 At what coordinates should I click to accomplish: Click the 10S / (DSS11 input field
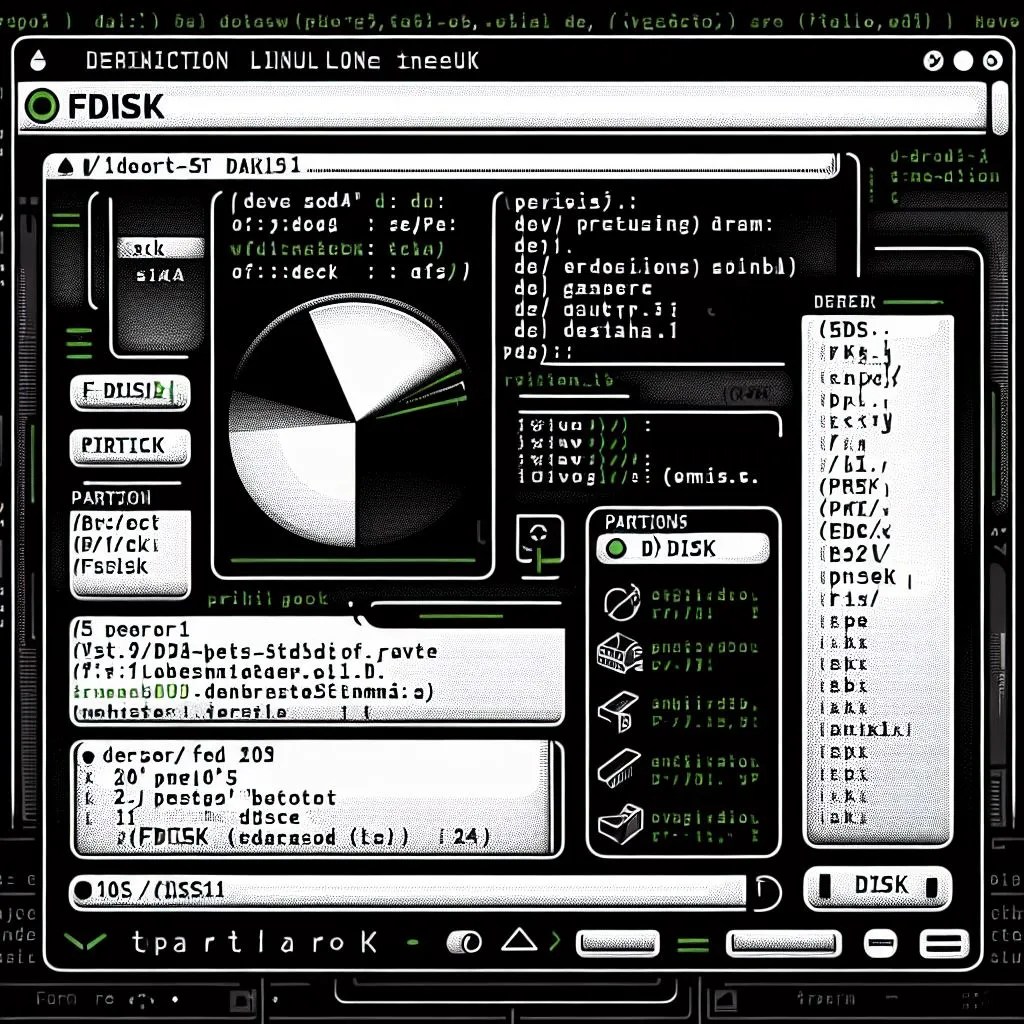point(408,891)
